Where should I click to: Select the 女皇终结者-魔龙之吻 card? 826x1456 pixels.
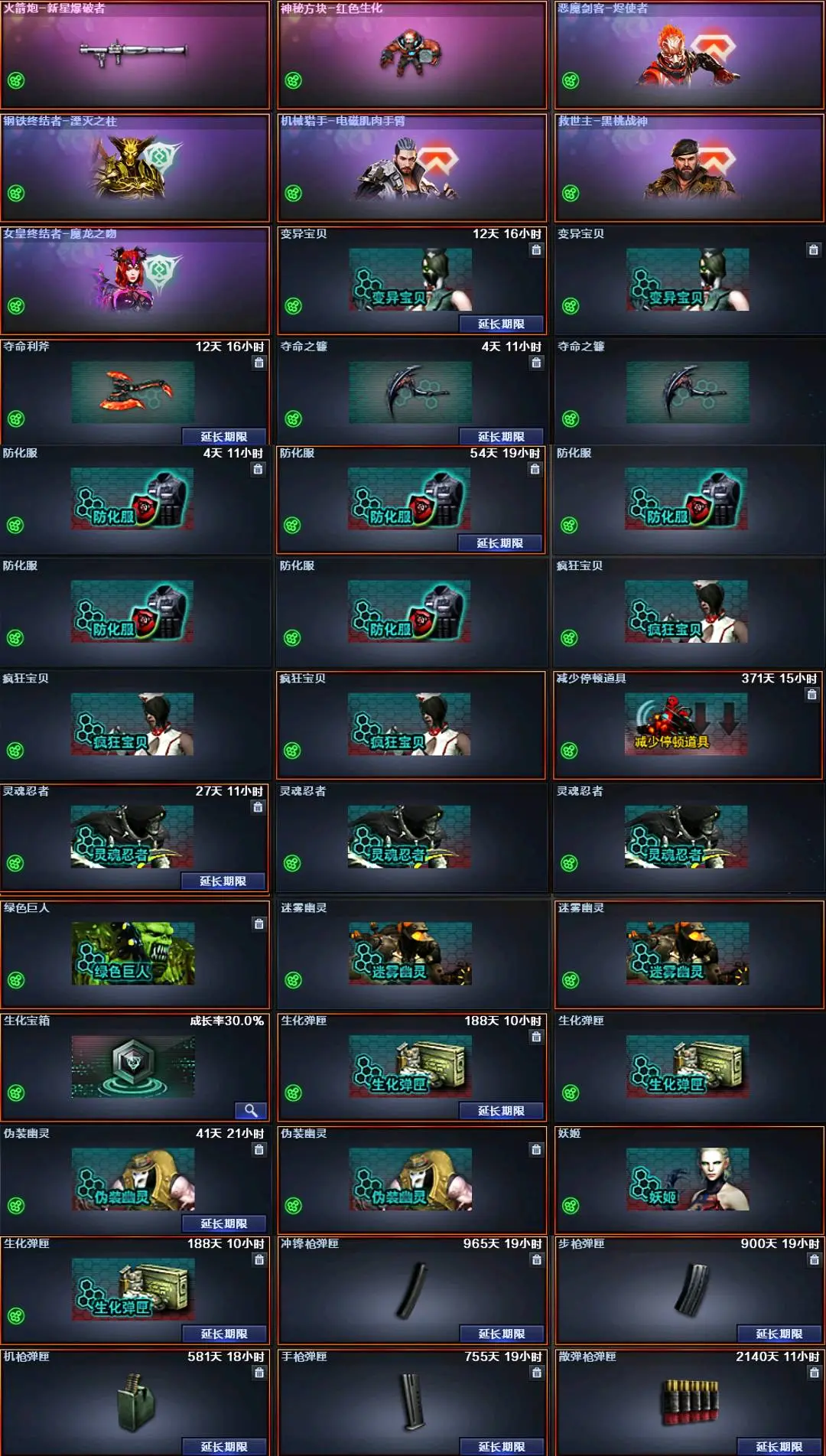pyautogui.click(x=135, y=280)
